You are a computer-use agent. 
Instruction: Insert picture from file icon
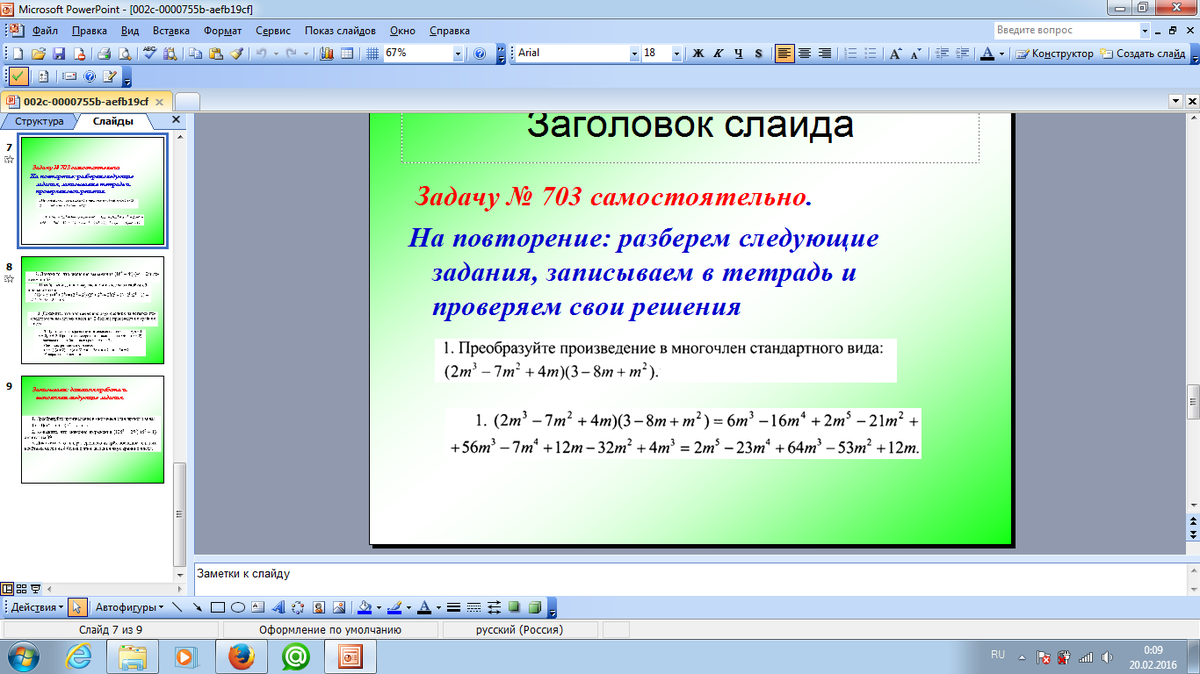click(x=339, y=607)
